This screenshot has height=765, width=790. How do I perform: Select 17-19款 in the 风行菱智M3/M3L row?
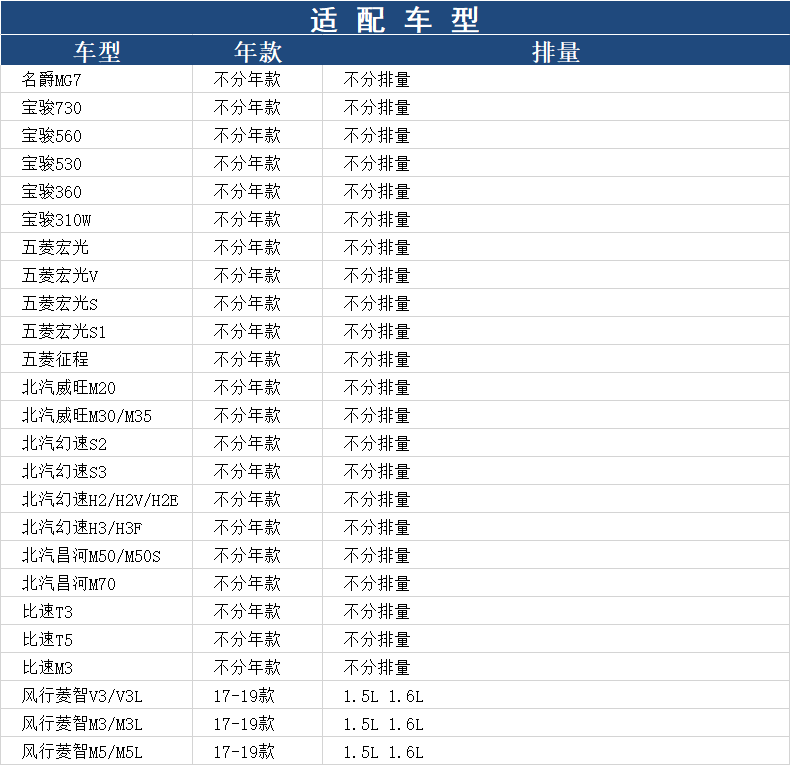click(244, 724)
